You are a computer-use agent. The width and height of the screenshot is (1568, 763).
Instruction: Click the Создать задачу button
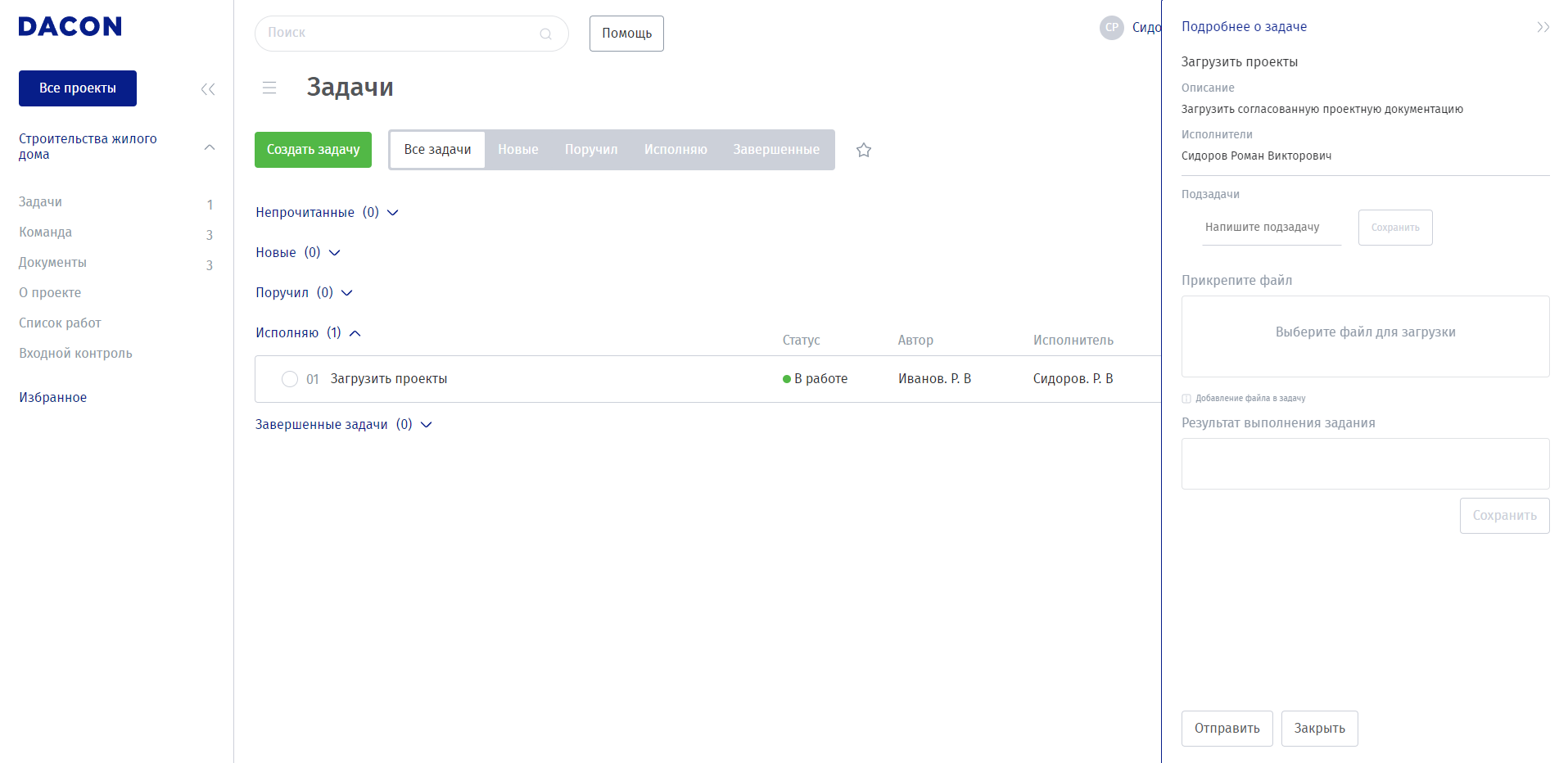(313, 150)
